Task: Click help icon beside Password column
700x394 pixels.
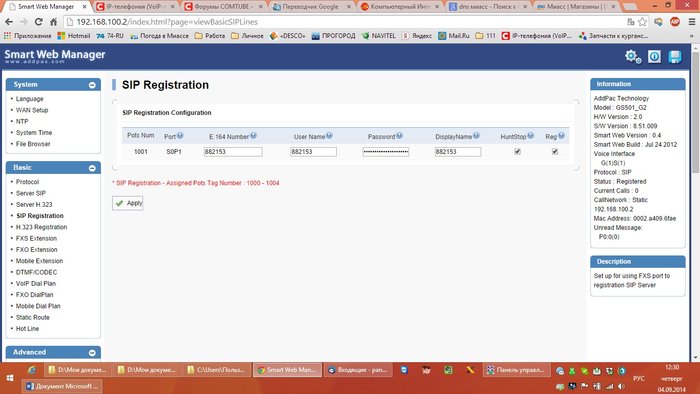Action: coord(399,136)
